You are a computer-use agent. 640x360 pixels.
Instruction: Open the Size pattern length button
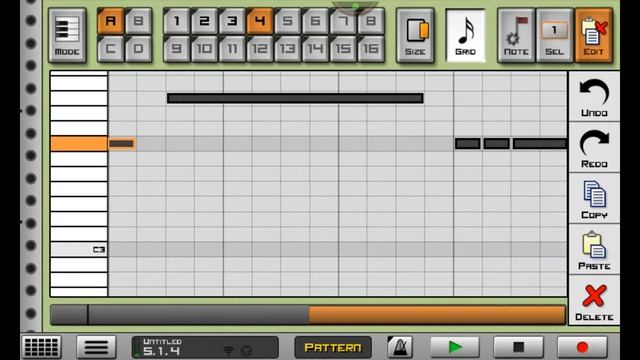[x=415, y=36]
